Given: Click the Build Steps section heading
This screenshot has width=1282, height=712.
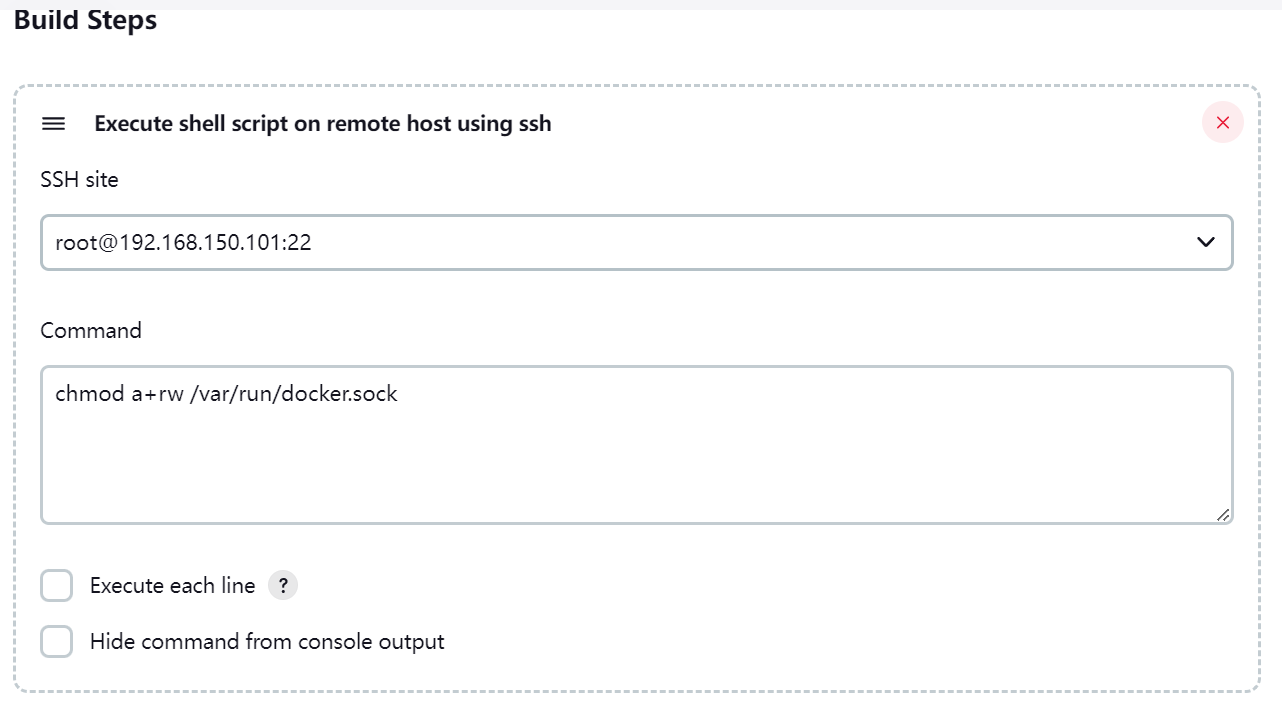Looking at the screenshot, I should [85, 20].
